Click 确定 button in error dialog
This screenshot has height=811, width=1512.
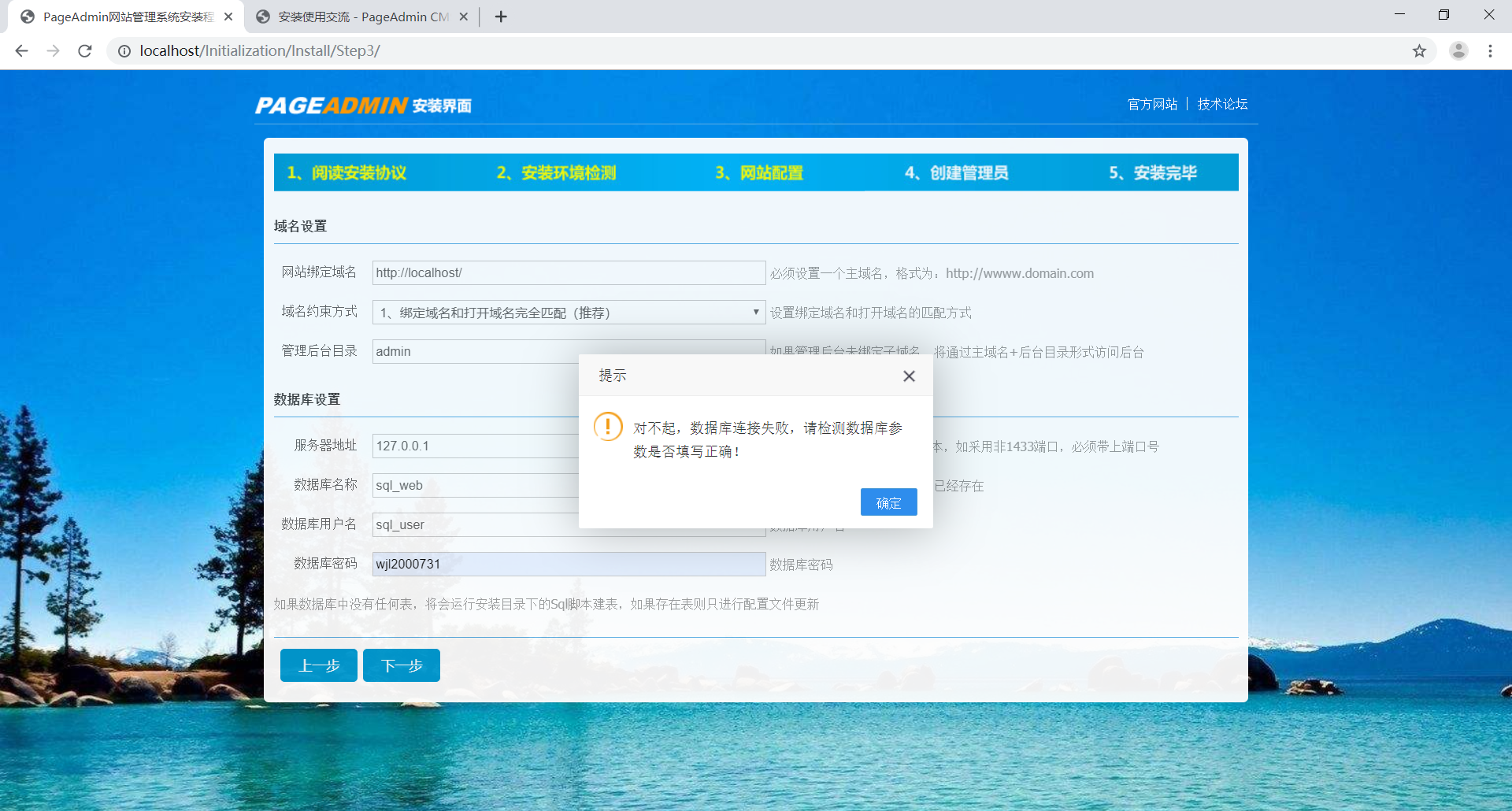pos(888,502)
